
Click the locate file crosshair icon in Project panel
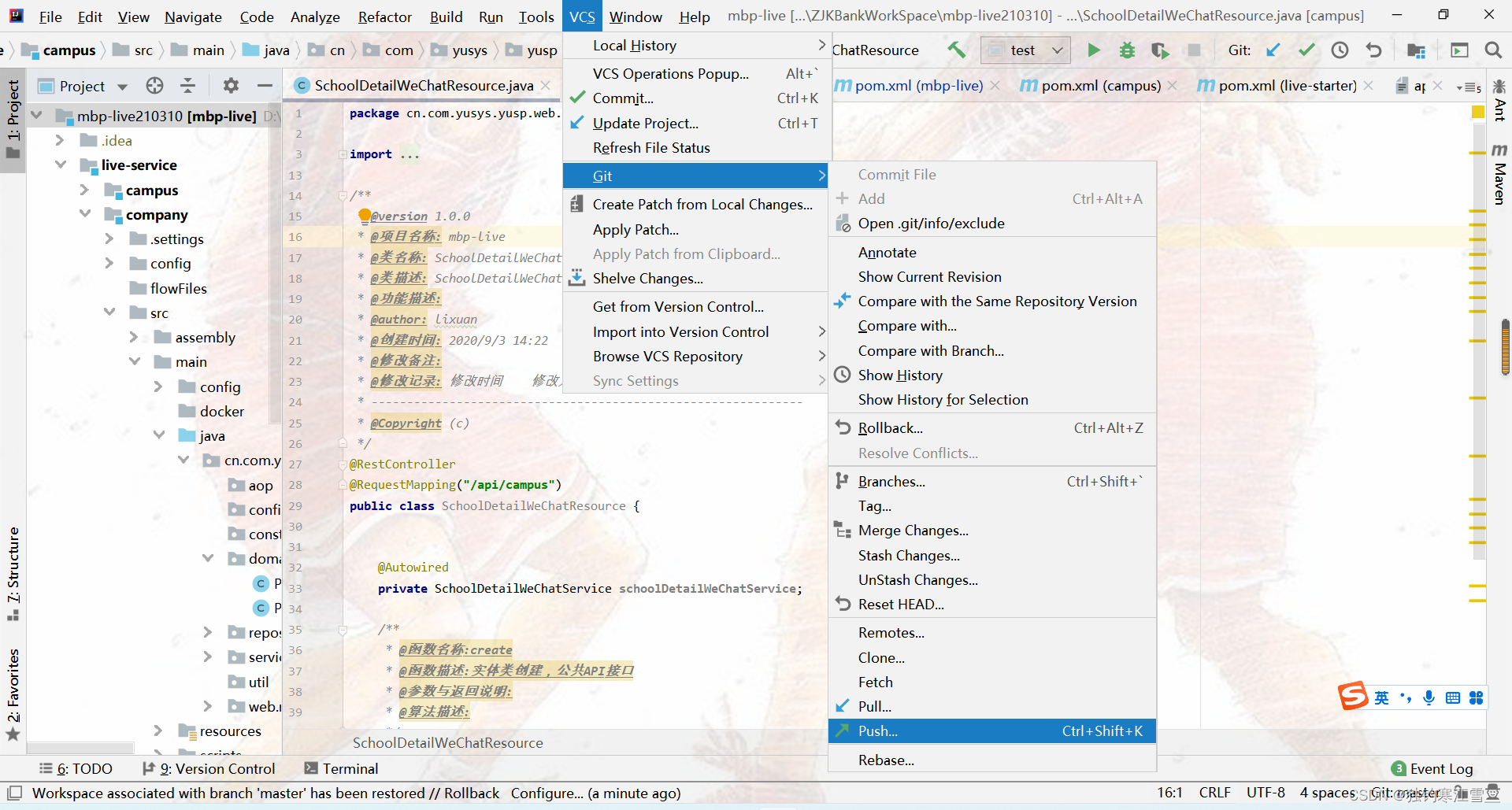pyautogui.click(x=154, y=85)
